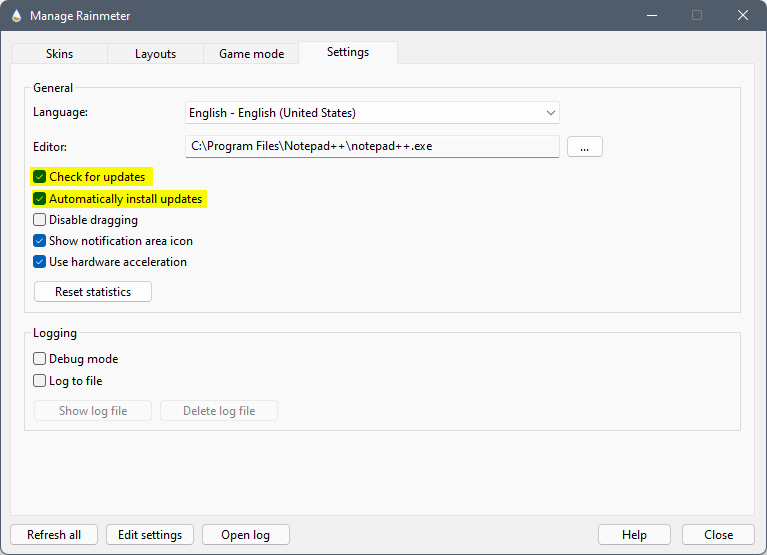Open the Language dropdown
Viewport: 767px width, 555px height.
[372, 113]
